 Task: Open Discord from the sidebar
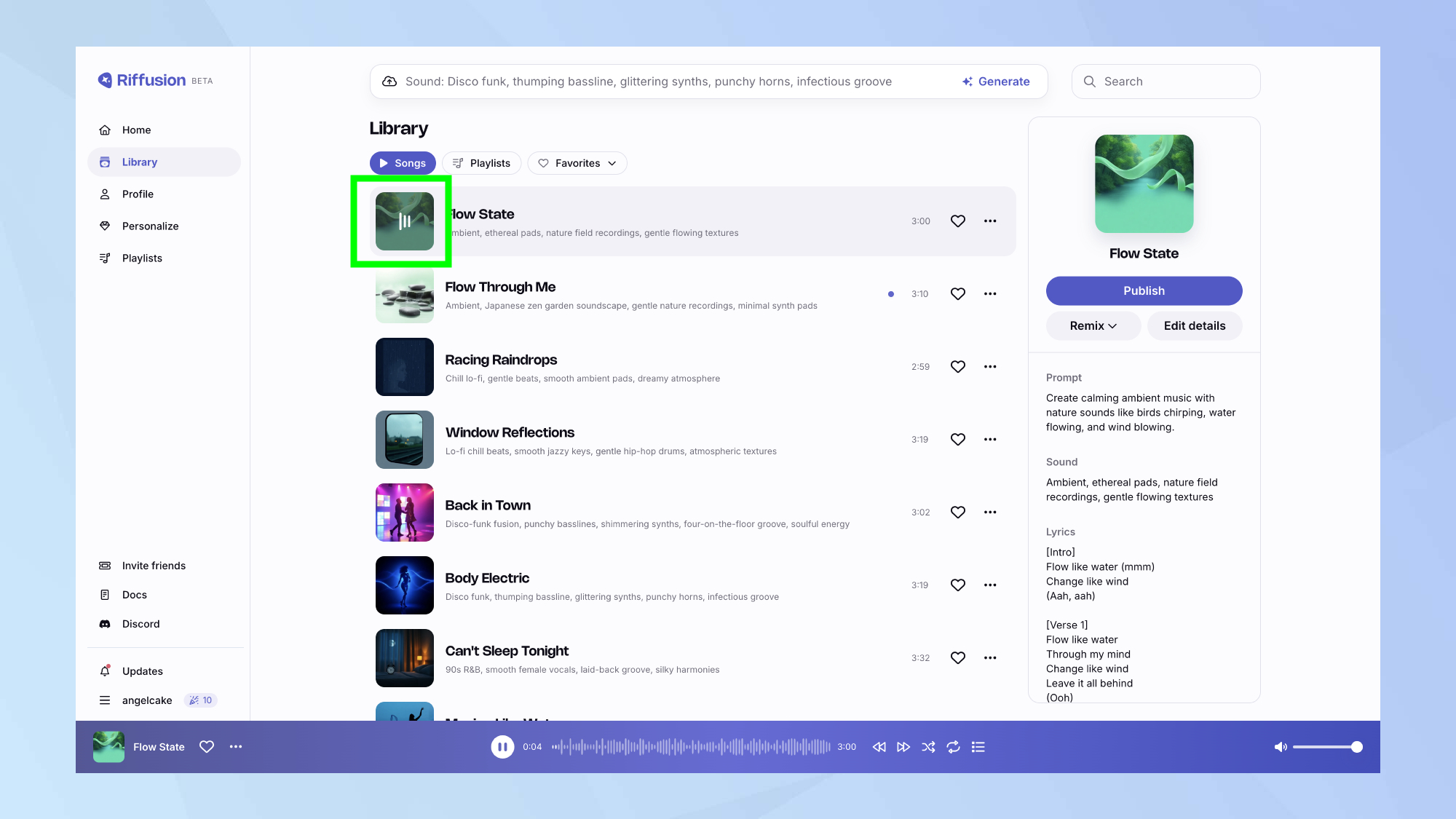click(141, 624)
